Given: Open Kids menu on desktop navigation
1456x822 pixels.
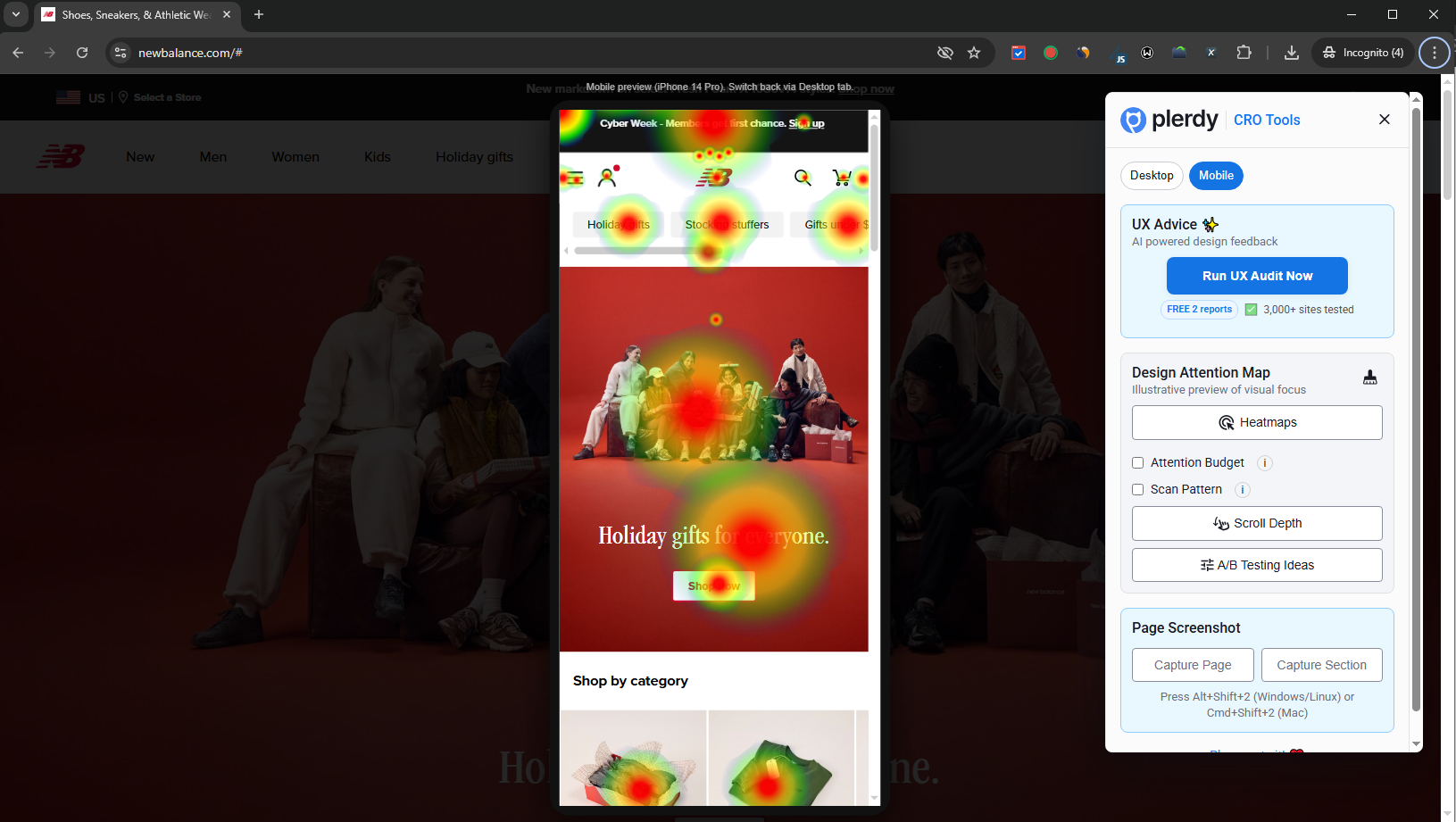Looking at the screenshot, I should pyautogui.click(x=378, y=157).
